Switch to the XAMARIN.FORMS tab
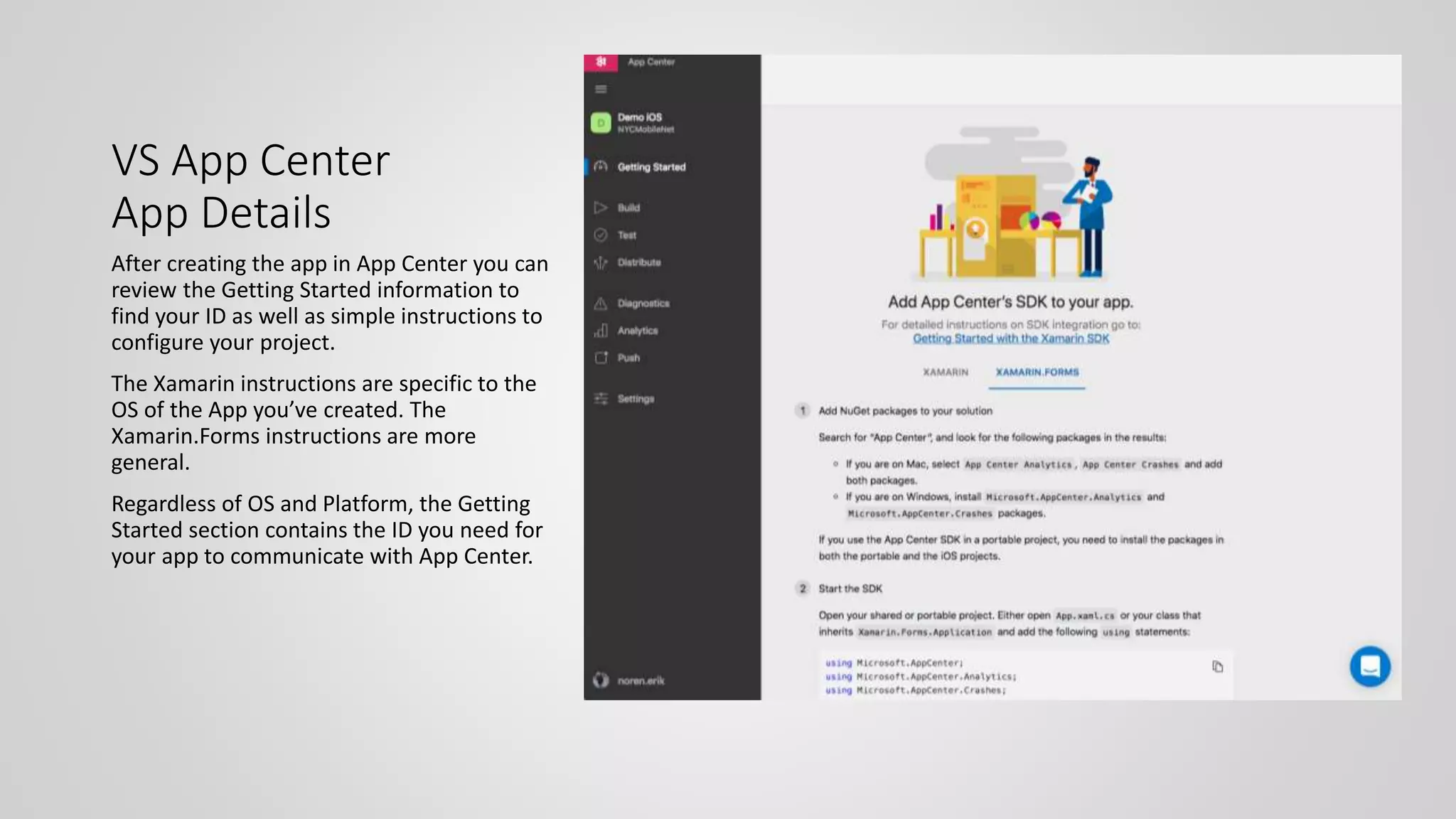Viewport: 1456px width, 819px height. [x=1037, y=372]
